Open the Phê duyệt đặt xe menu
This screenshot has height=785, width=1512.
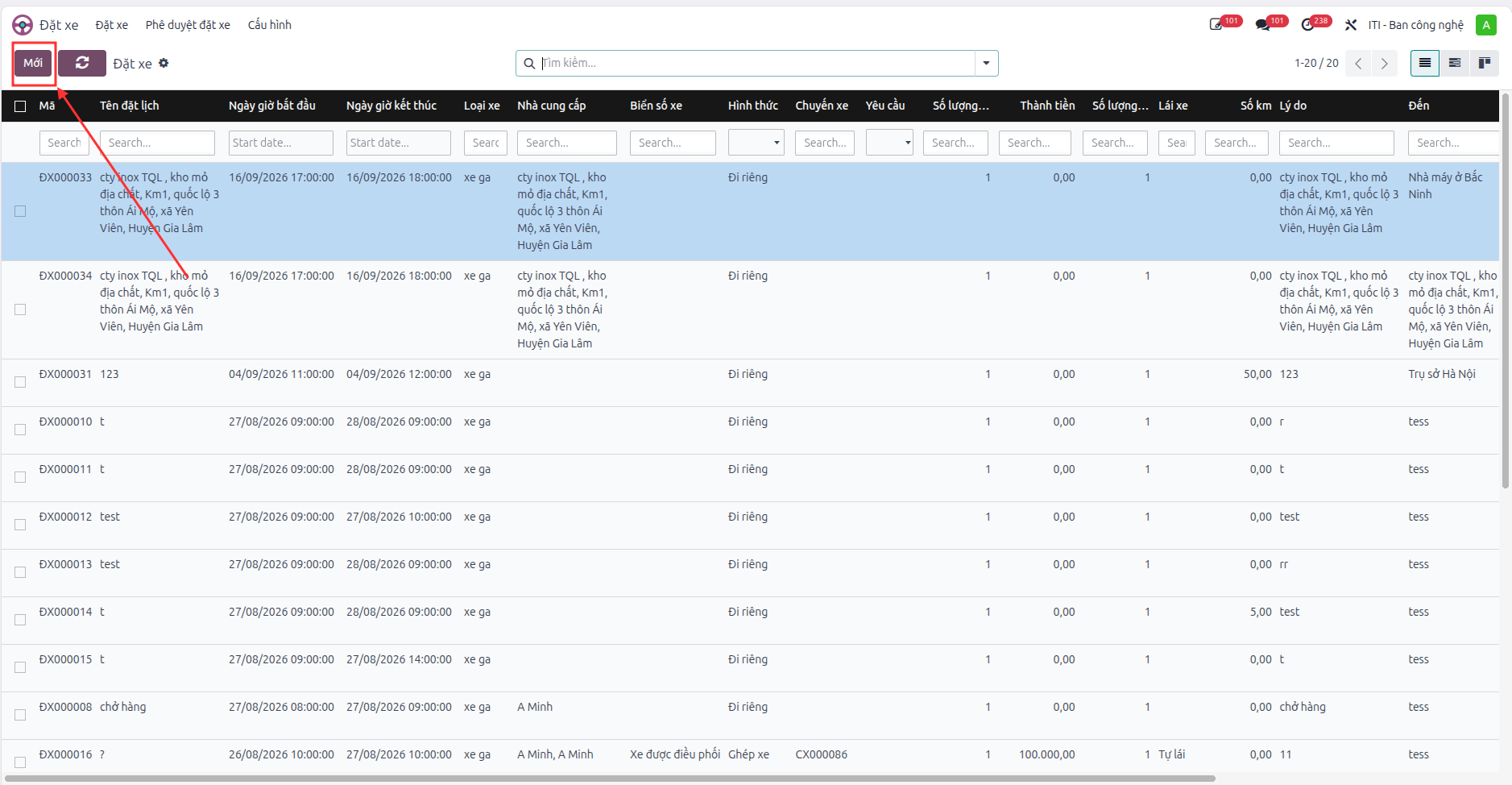click(x=188, y=25)
